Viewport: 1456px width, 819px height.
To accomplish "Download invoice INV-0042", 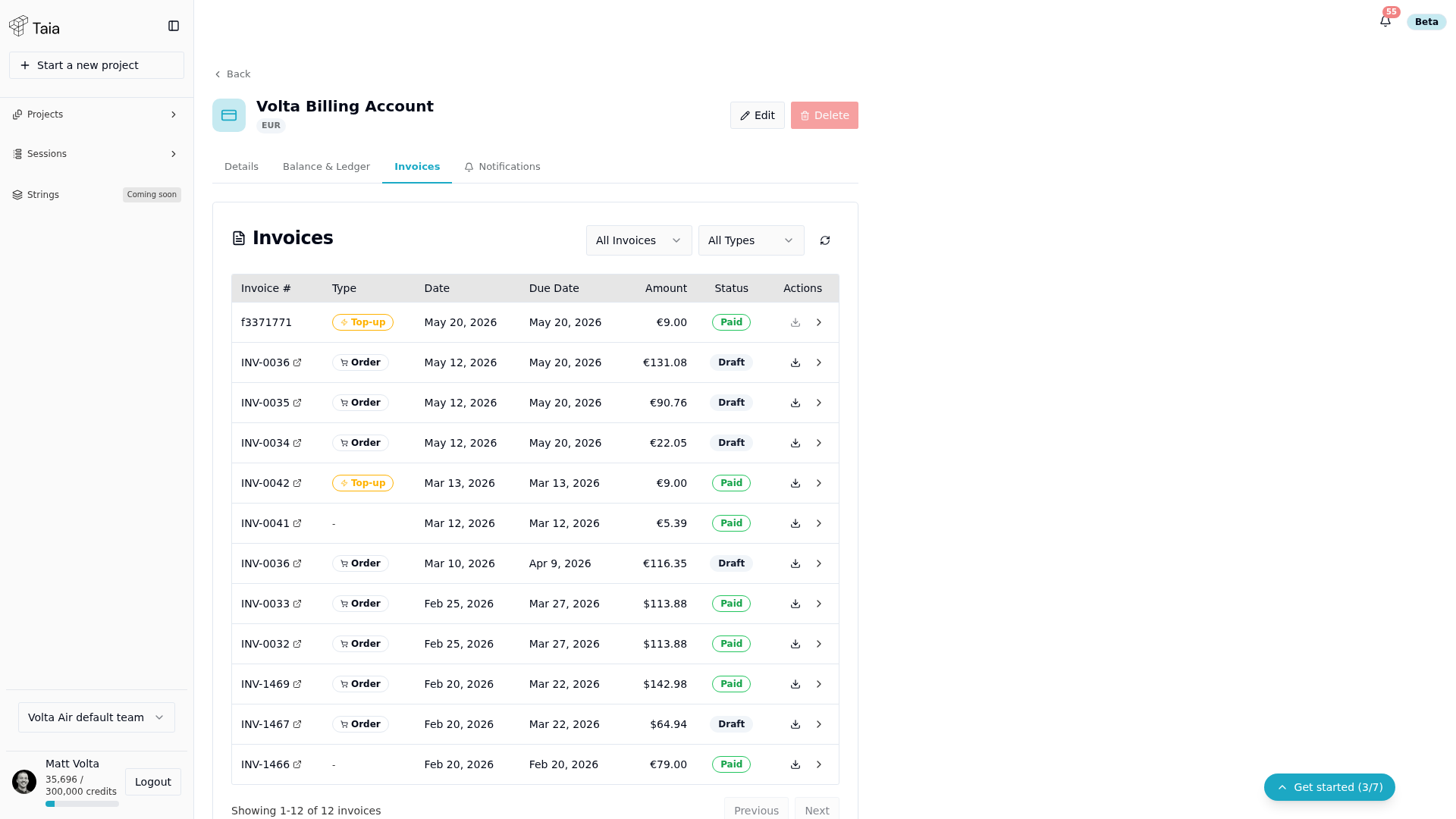I will pyautogui.click(x=795, y=483).
